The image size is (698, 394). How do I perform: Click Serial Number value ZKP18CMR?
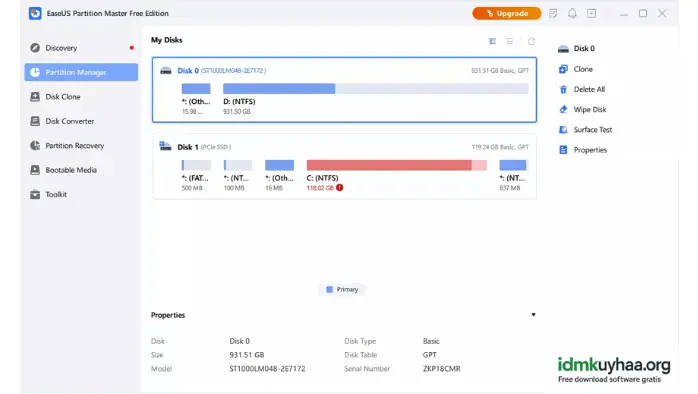442,369
